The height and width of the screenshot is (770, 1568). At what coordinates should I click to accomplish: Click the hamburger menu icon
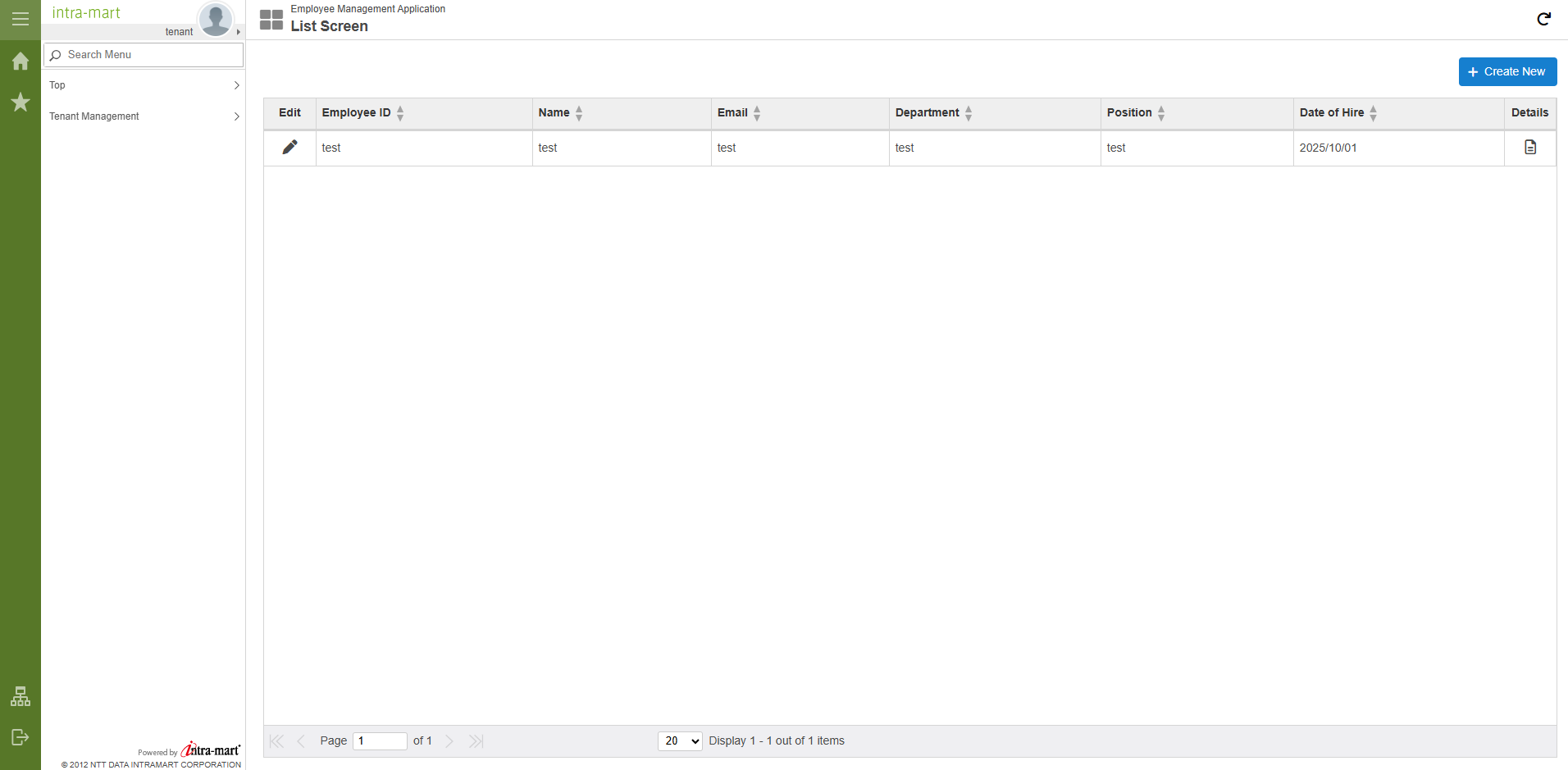[x=21, y=19]
